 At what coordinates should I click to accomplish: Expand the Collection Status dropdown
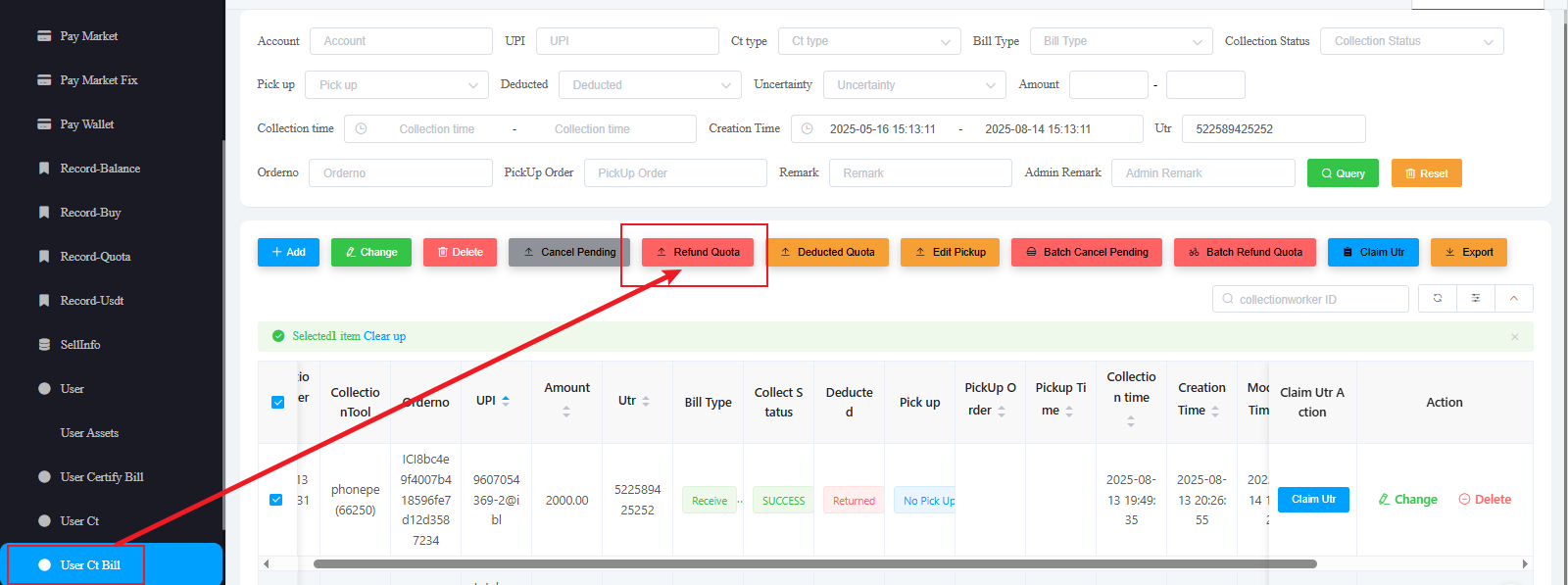pyautogui.click(x=1411, y=41)
